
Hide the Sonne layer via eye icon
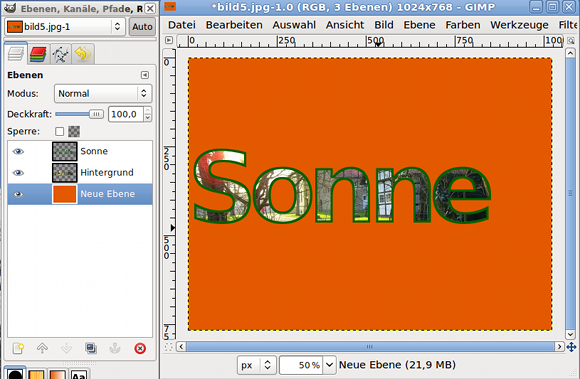pyautogui.click(x=18, y=152)
